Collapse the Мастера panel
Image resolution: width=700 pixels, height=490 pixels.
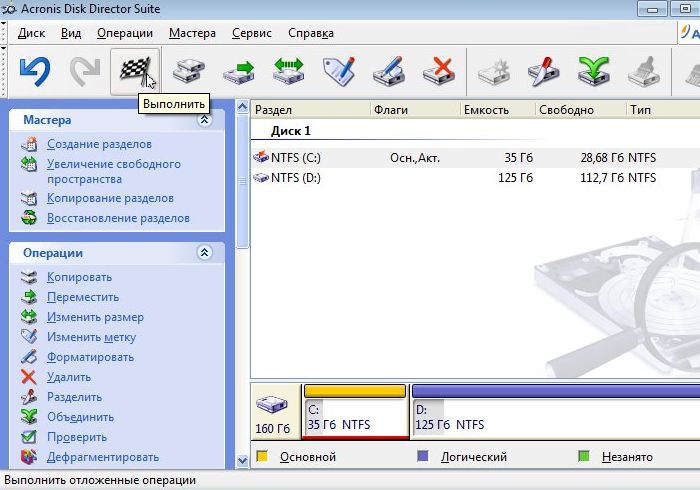(x=204, y=120)
